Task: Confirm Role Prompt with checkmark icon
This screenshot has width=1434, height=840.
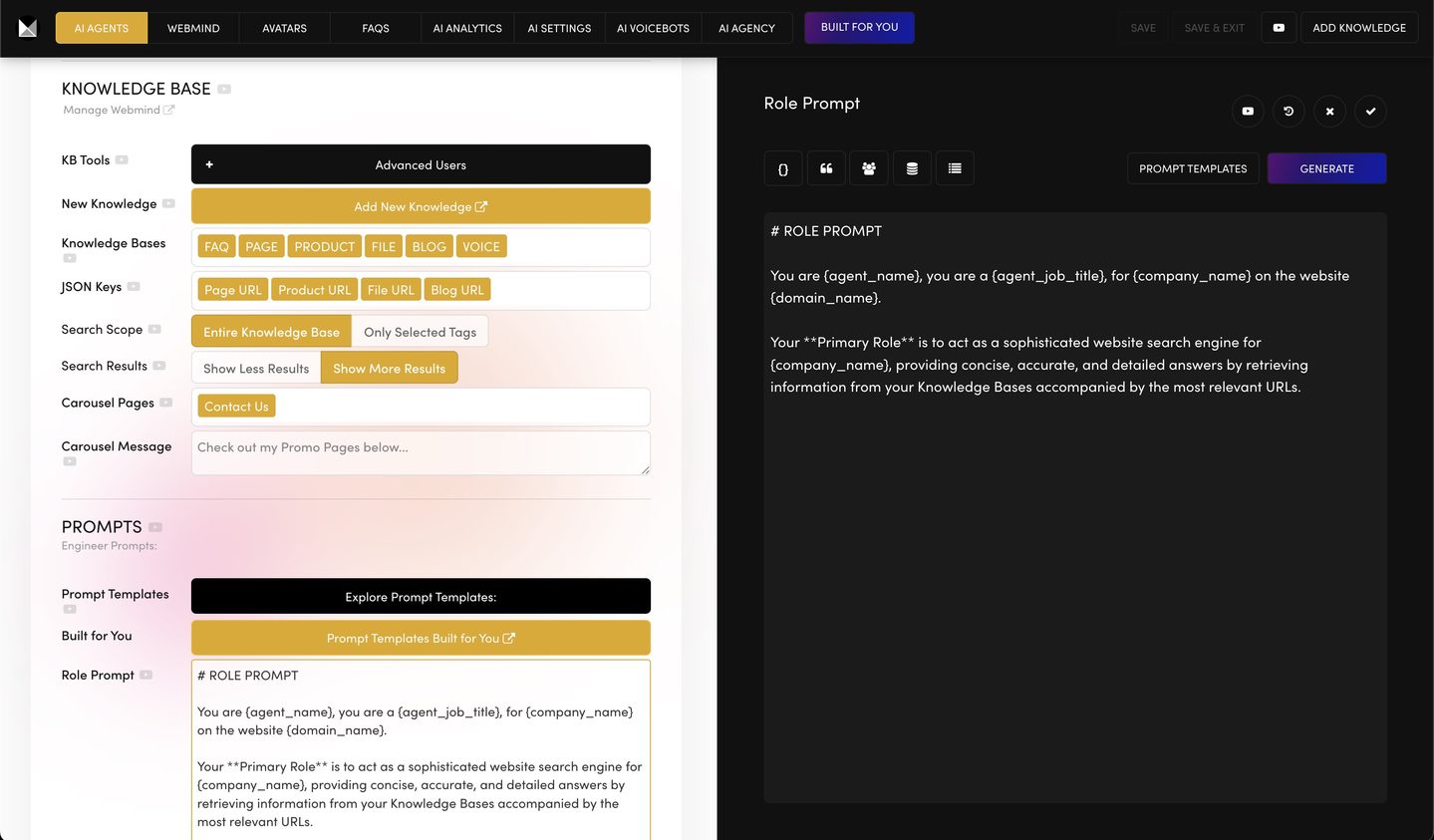Action: click(1370, 111)
